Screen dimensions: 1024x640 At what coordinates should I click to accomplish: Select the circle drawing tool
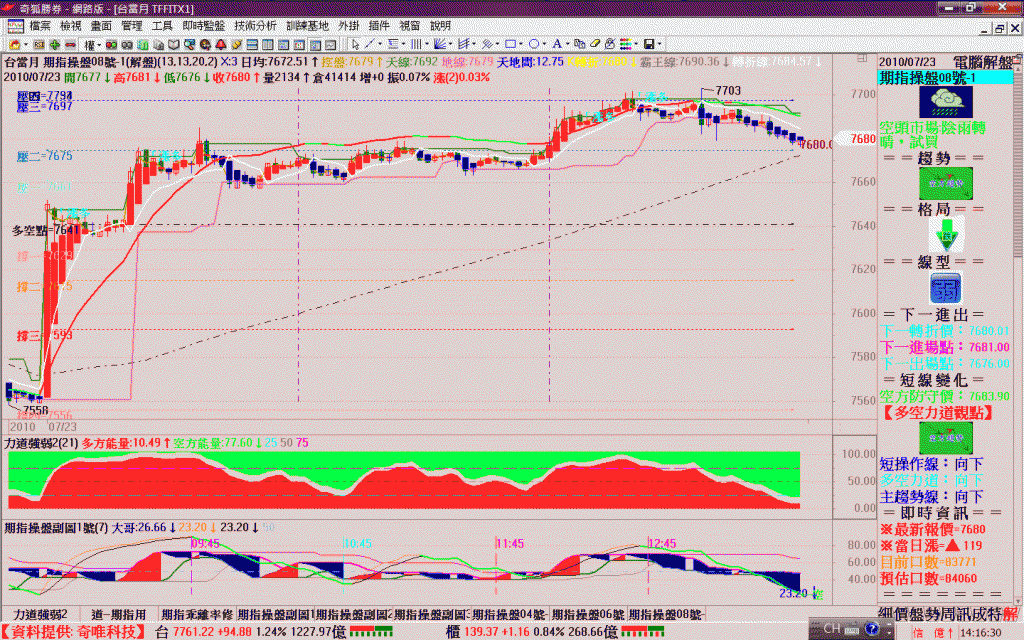(x=534, y=44)
